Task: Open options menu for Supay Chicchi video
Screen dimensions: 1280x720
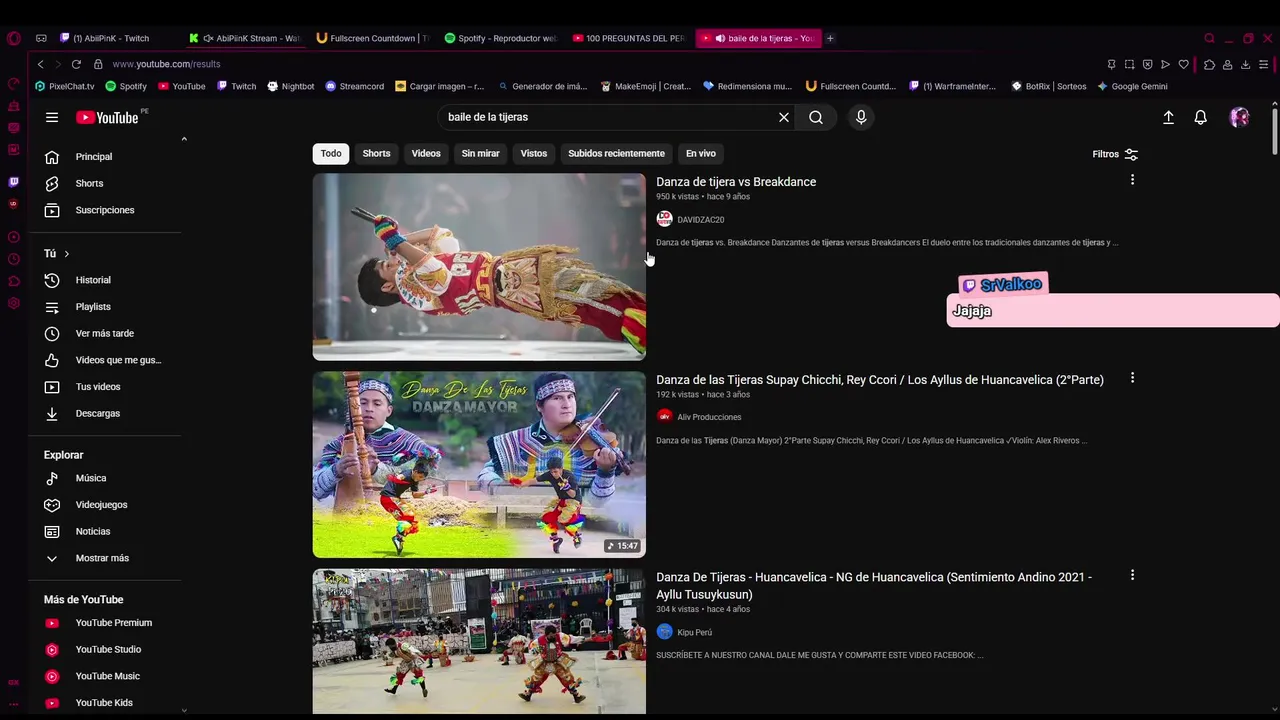Action: [1132, 378]
